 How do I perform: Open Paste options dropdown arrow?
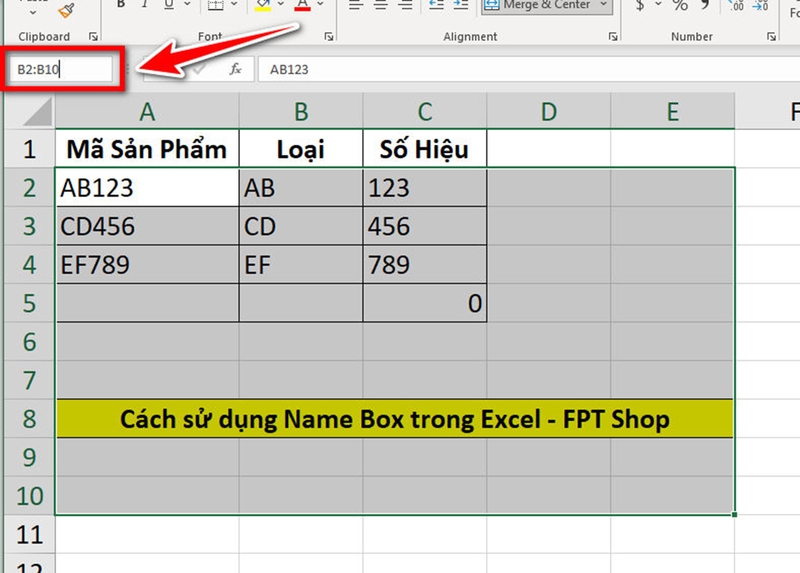33,12
